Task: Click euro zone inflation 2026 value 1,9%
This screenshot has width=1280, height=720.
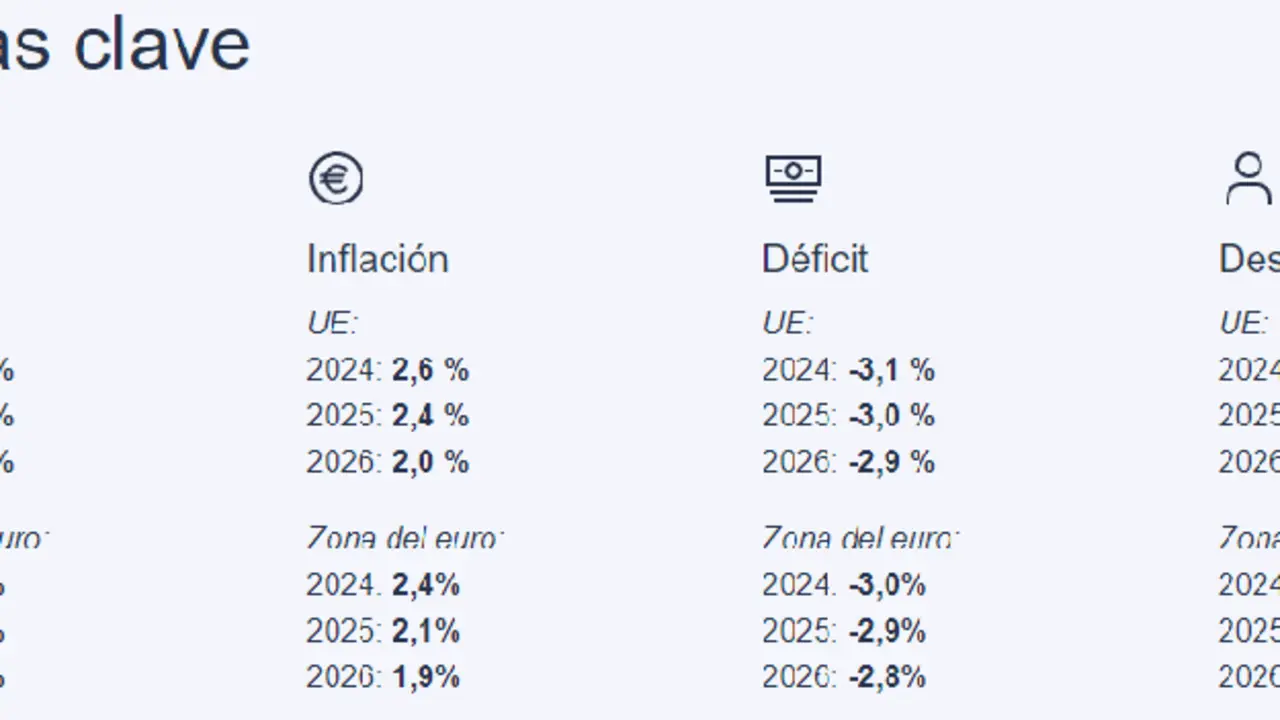Action: tap(426, 677)
